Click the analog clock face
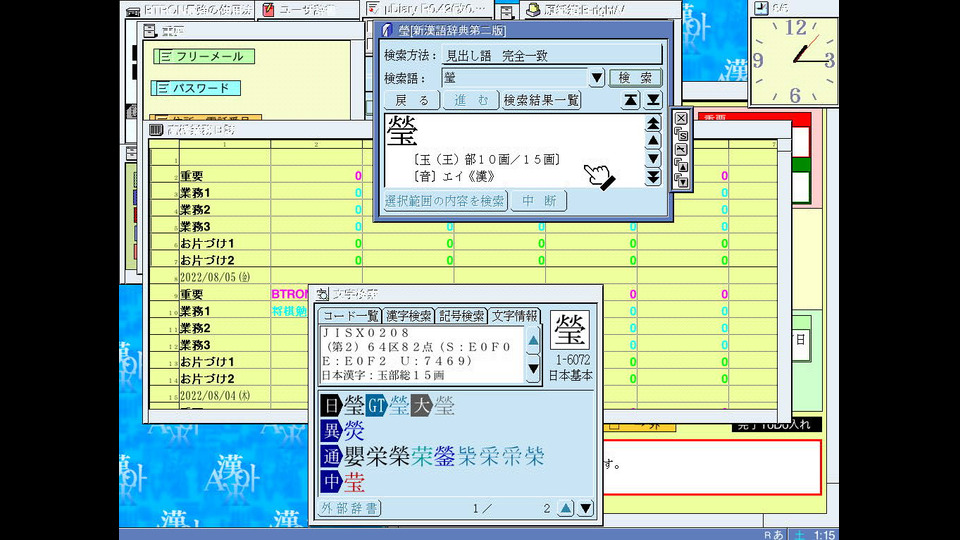 (794, 61)
